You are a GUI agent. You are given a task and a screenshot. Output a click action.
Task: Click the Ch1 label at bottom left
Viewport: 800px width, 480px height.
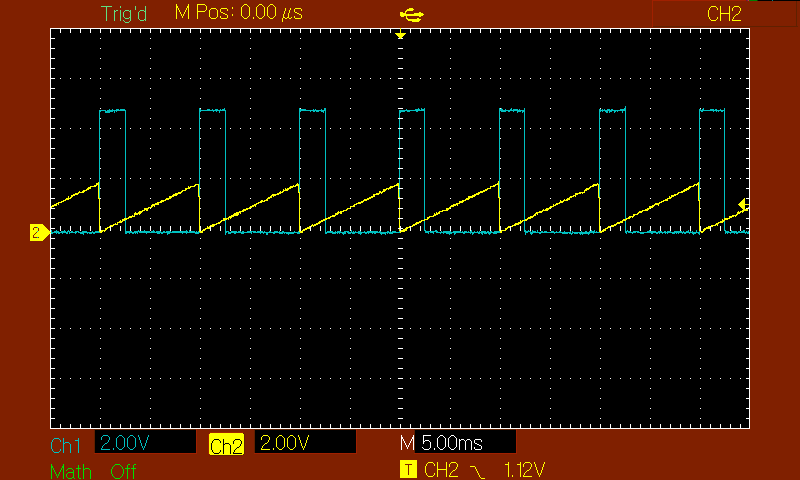[65, 446]
